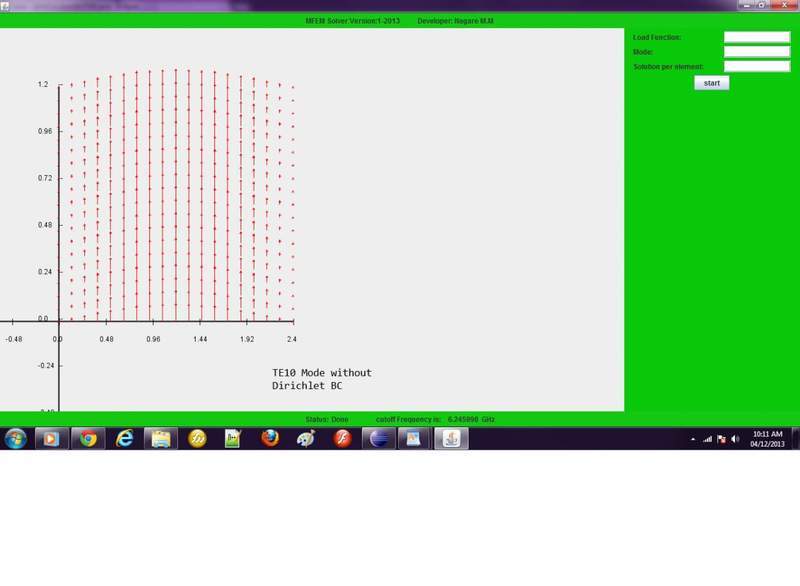Switch to the active Java application taskbar button
This screenshot has width=800, height=586.
coord(451,438)
